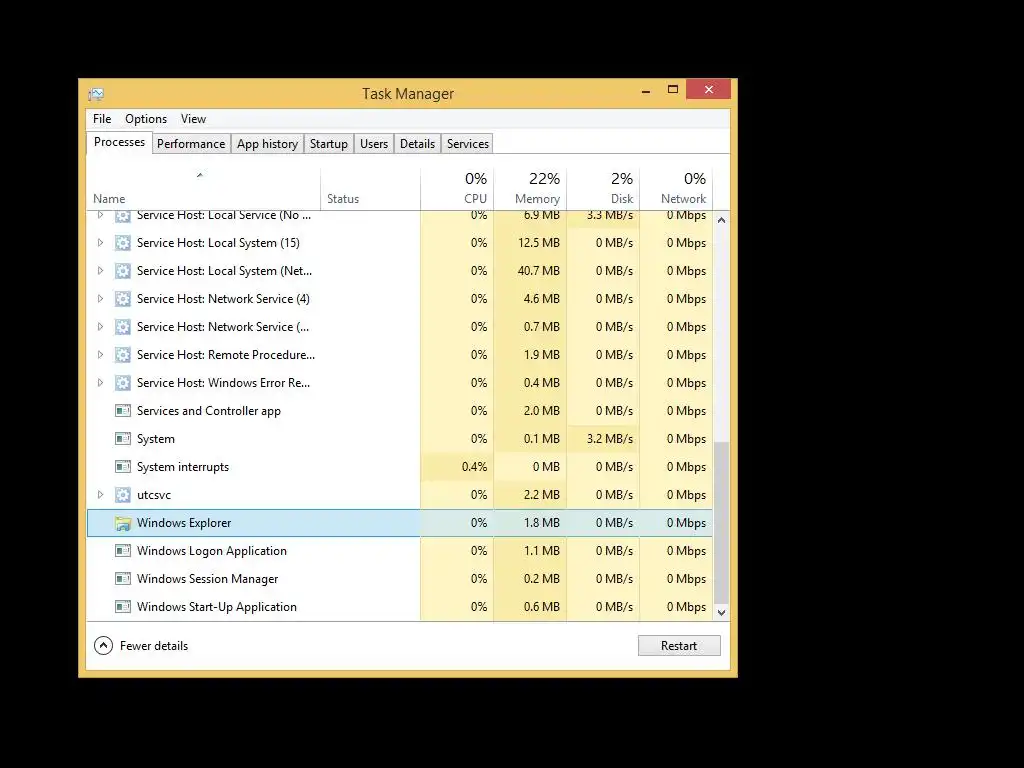Select the utcsvc process name
The width and height of the screenshot is (1024, 768).
coord(154,495)
